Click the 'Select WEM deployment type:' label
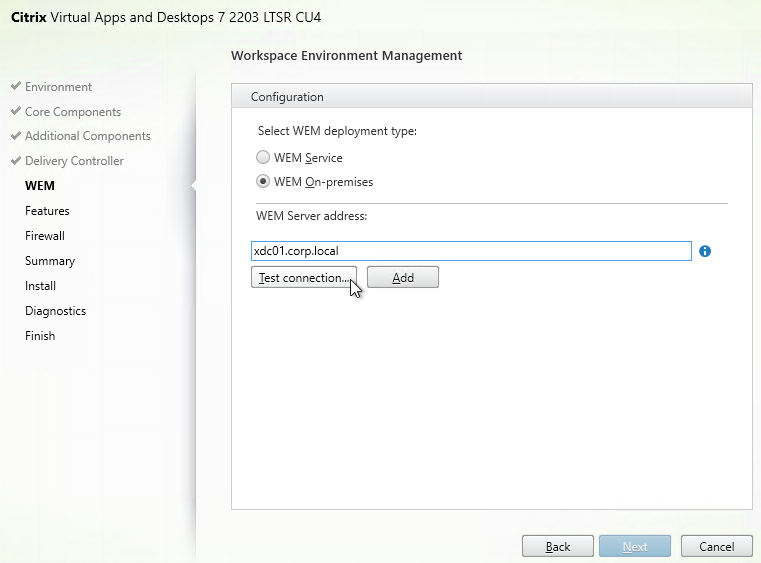This screenshot has width=761, height=563. point(337,131)
